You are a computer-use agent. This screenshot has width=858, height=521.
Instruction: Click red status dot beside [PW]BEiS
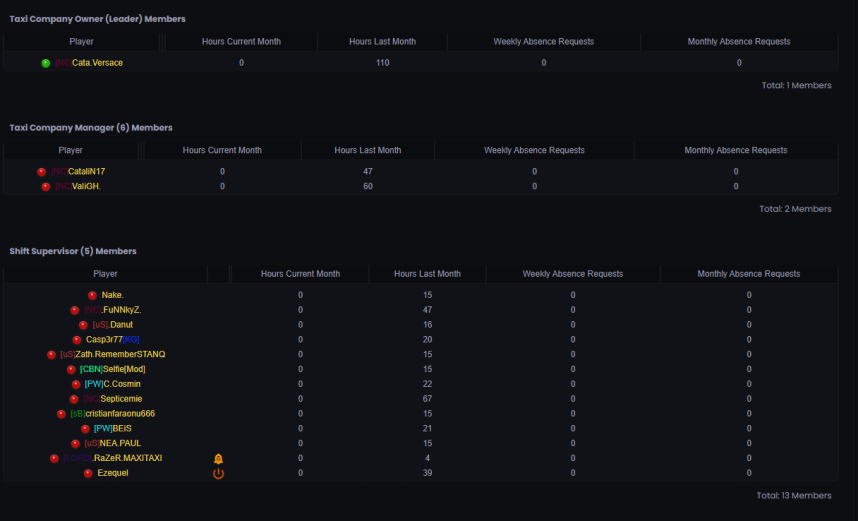click(85, 429)
